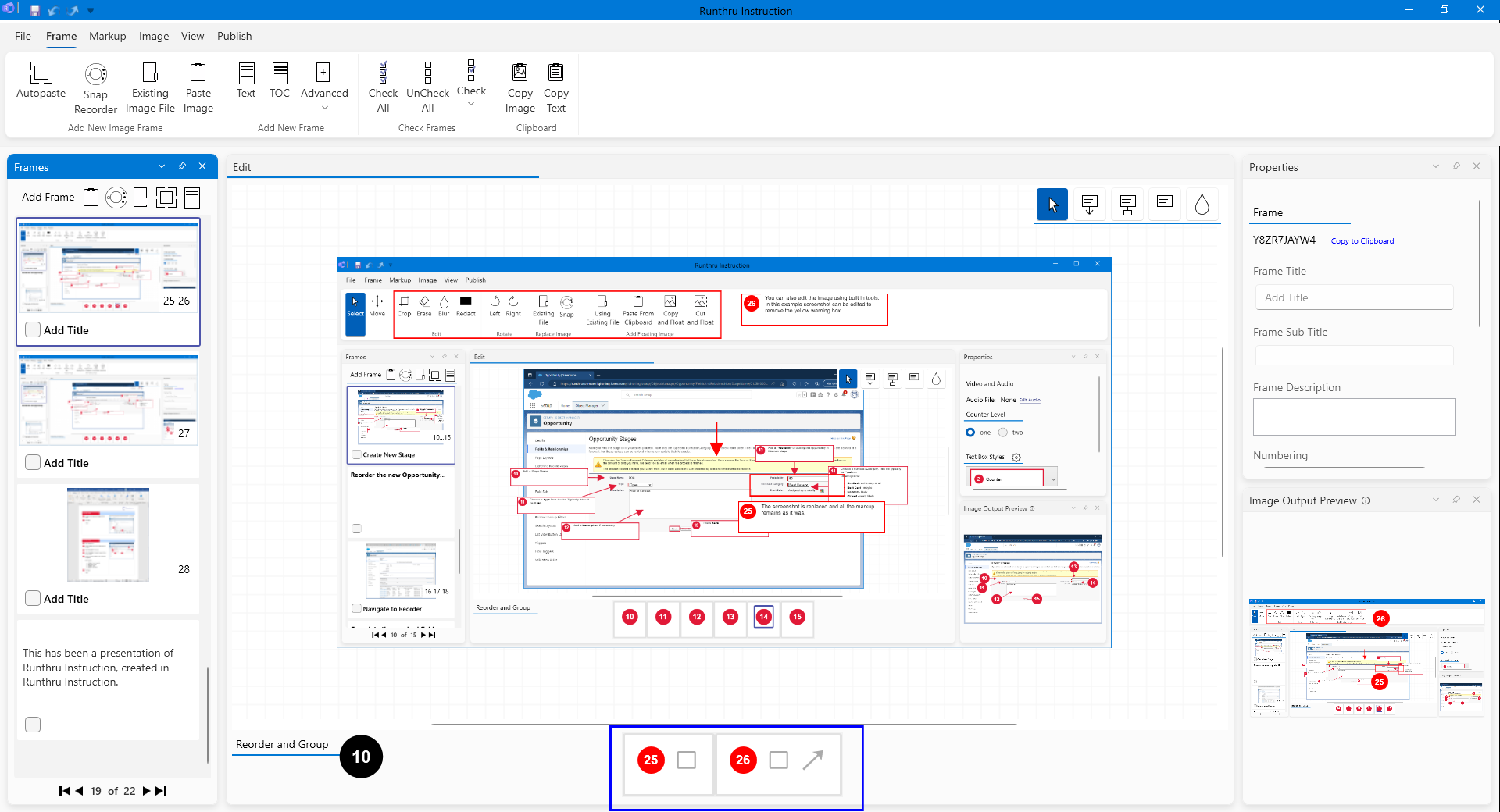Viewport: 1500px width, 812px height.
Task: Tick checkbox for frame 27 thumbnail
Action: [33, 462]
